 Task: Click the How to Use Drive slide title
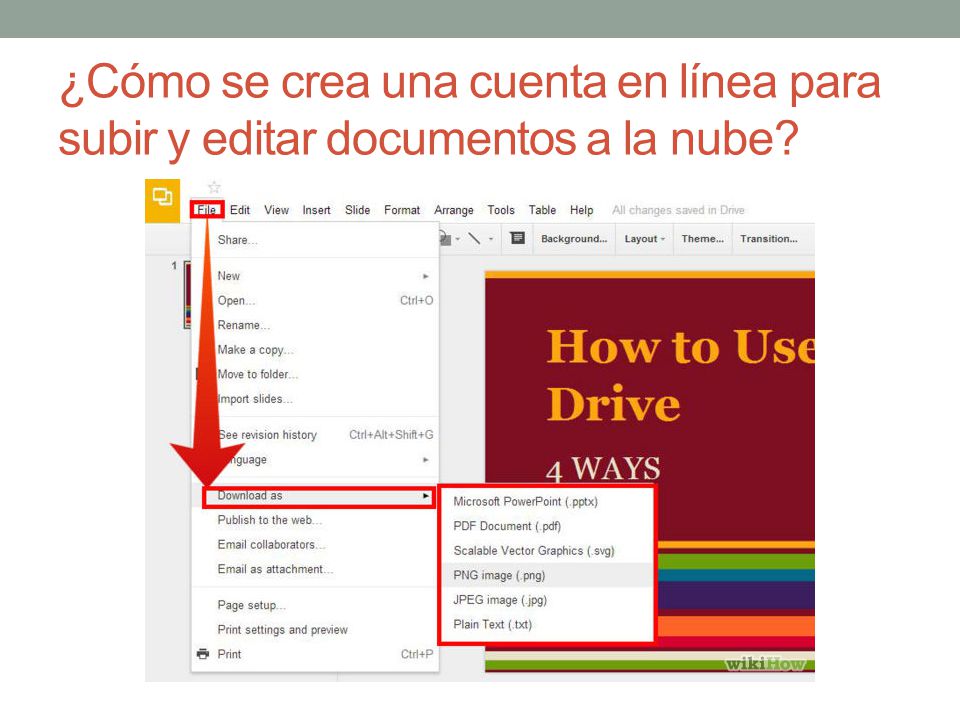[680, 375]
